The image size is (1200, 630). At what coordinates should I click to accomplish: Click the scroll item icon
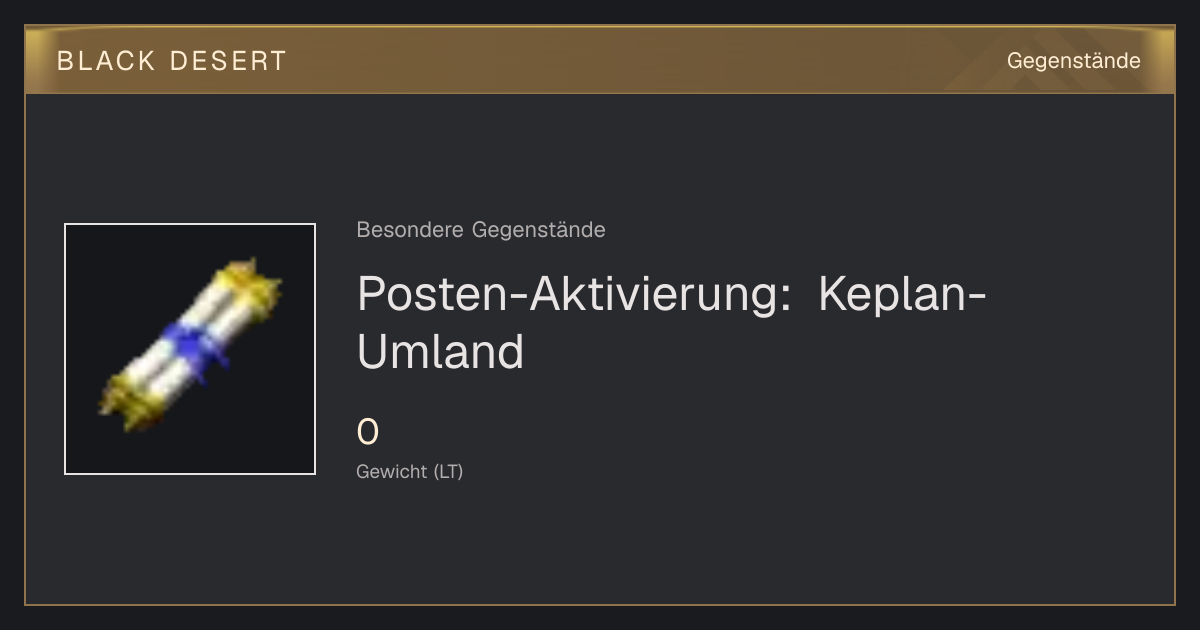pos(190,345)
